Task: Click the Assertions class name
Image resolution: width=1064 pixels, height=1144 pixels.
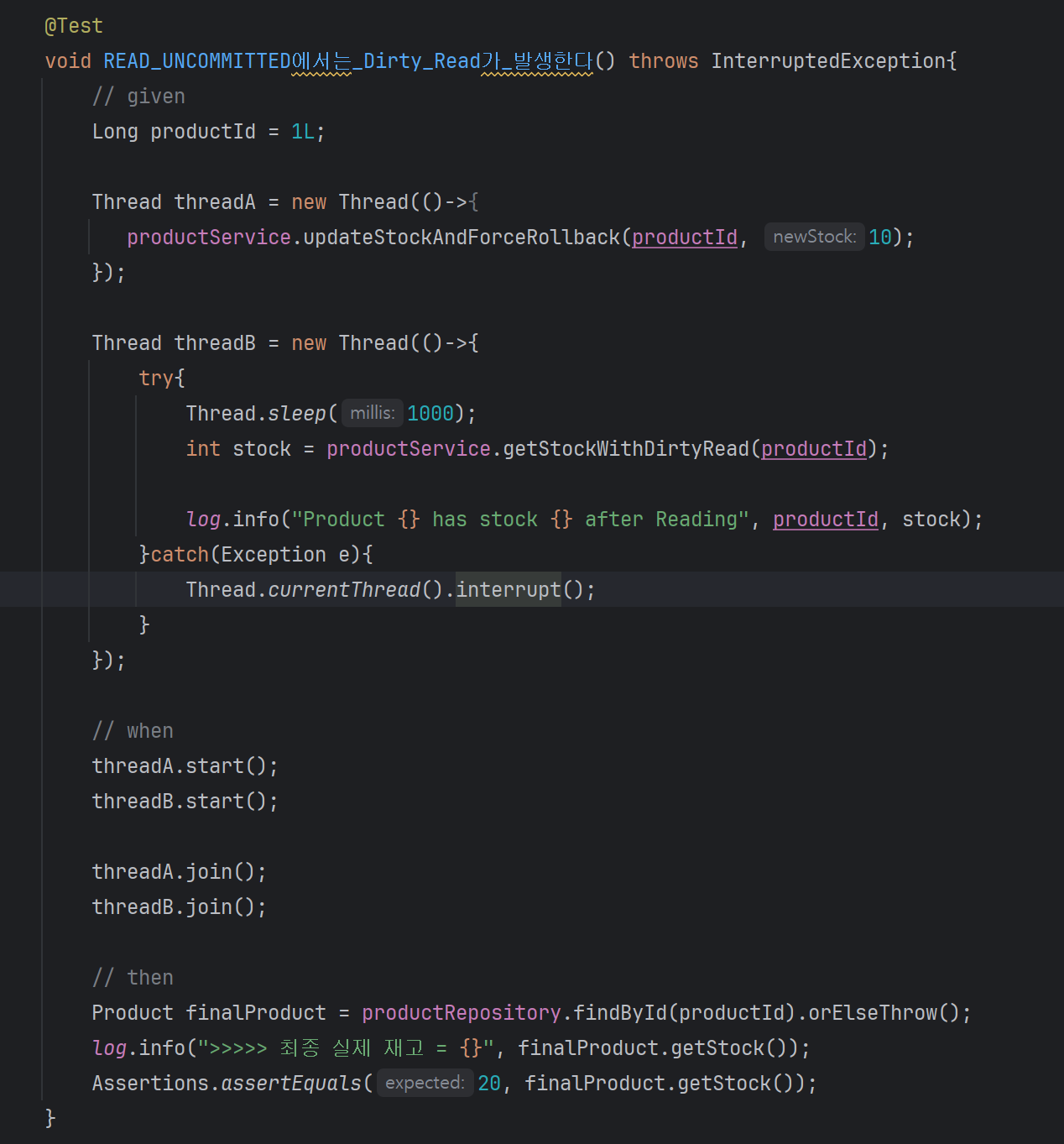Action: pyautogui.click(x=150, y=1084)
